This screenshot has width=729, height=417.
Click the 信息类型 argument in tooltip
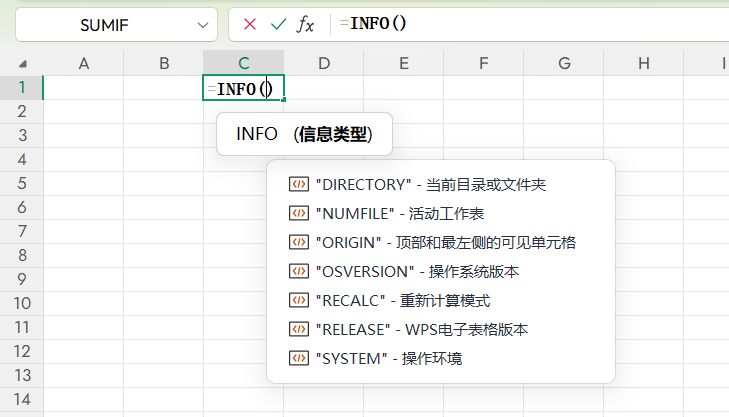point(333,134)
